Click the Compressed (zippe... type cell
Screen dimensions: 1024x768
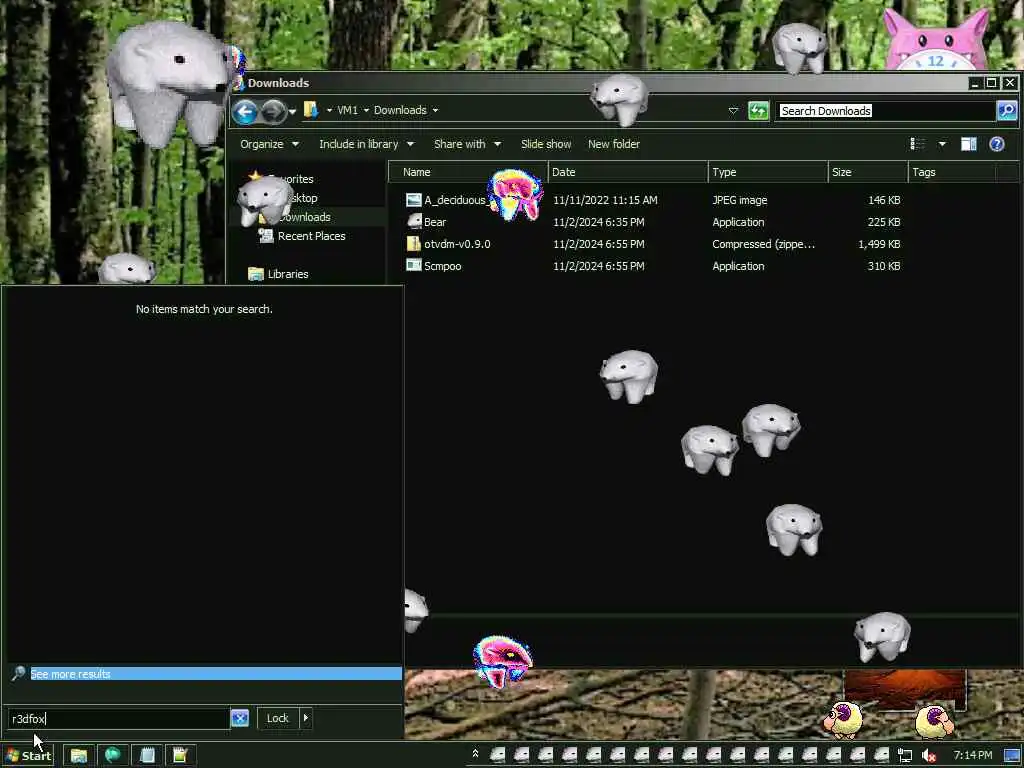(763, 244)
